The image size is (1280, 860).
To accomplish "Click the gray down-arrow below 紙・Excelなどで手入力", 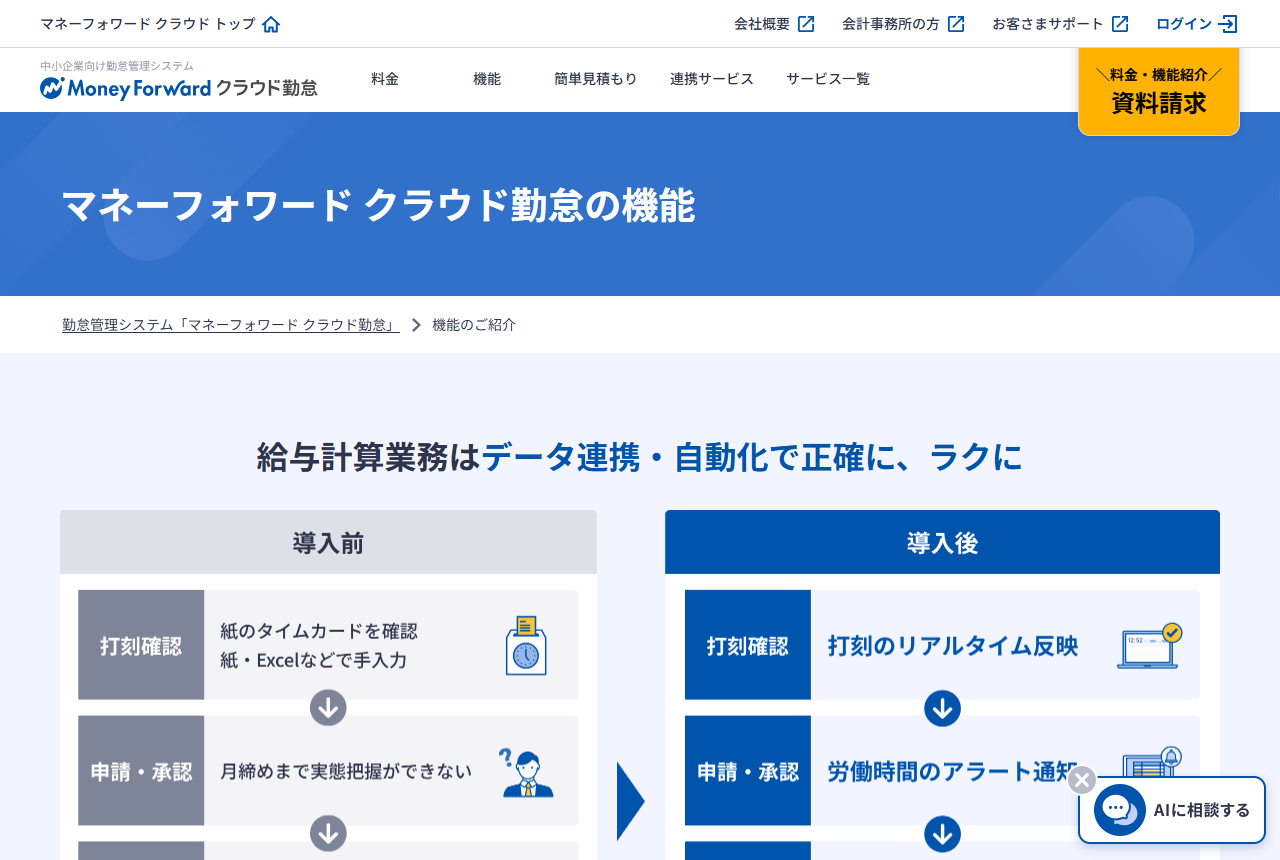I will coord(328,708).
